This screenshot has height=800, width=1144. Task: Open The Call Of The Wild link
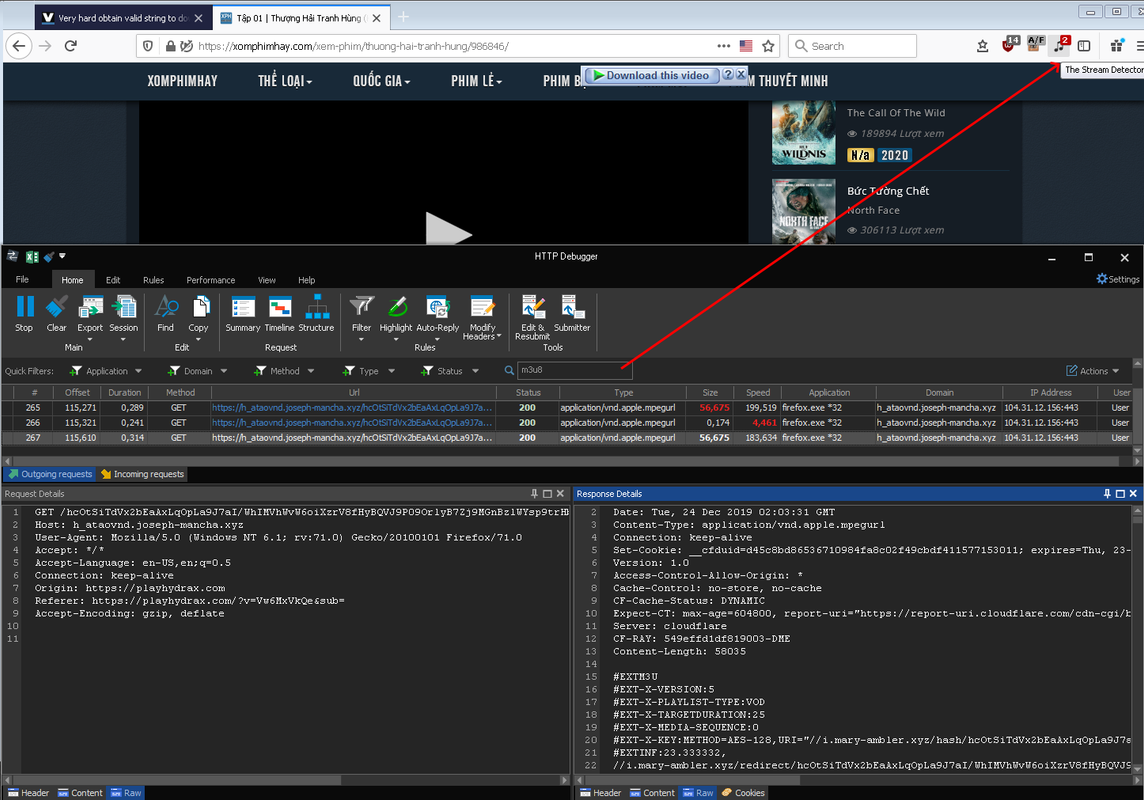click(896, 113)
